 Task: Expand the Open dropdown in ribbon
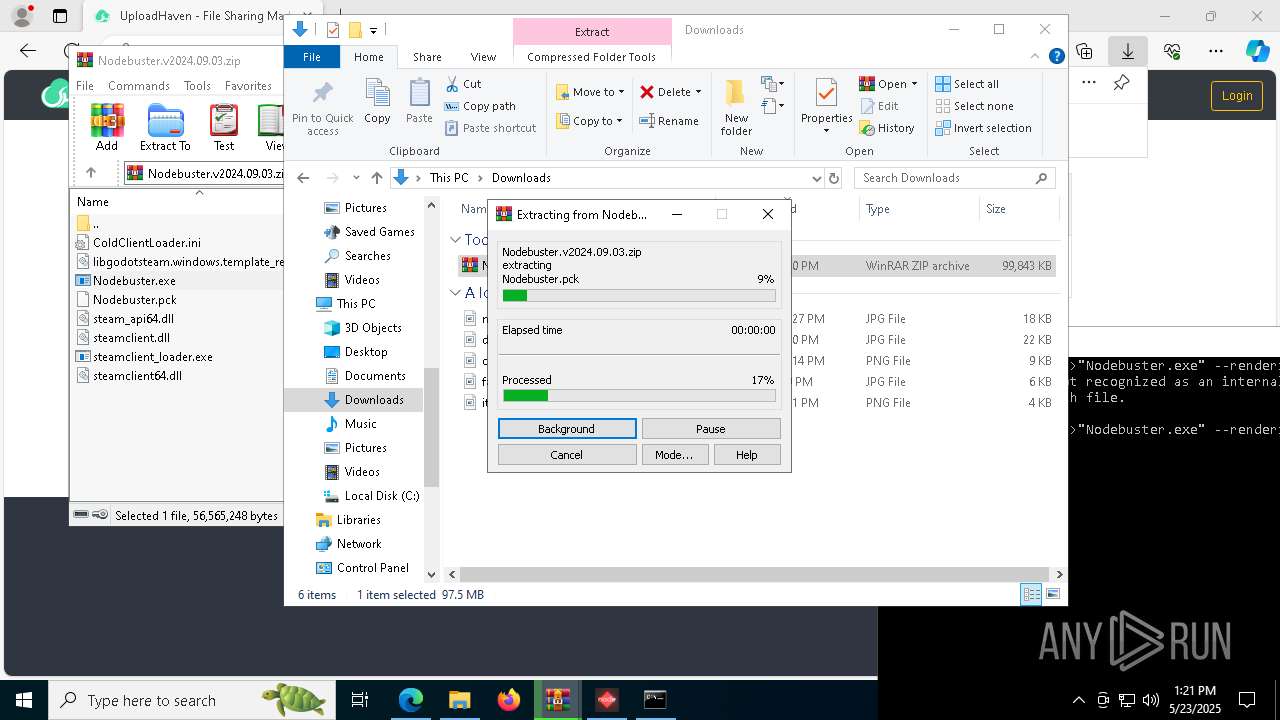coord(913,84)
